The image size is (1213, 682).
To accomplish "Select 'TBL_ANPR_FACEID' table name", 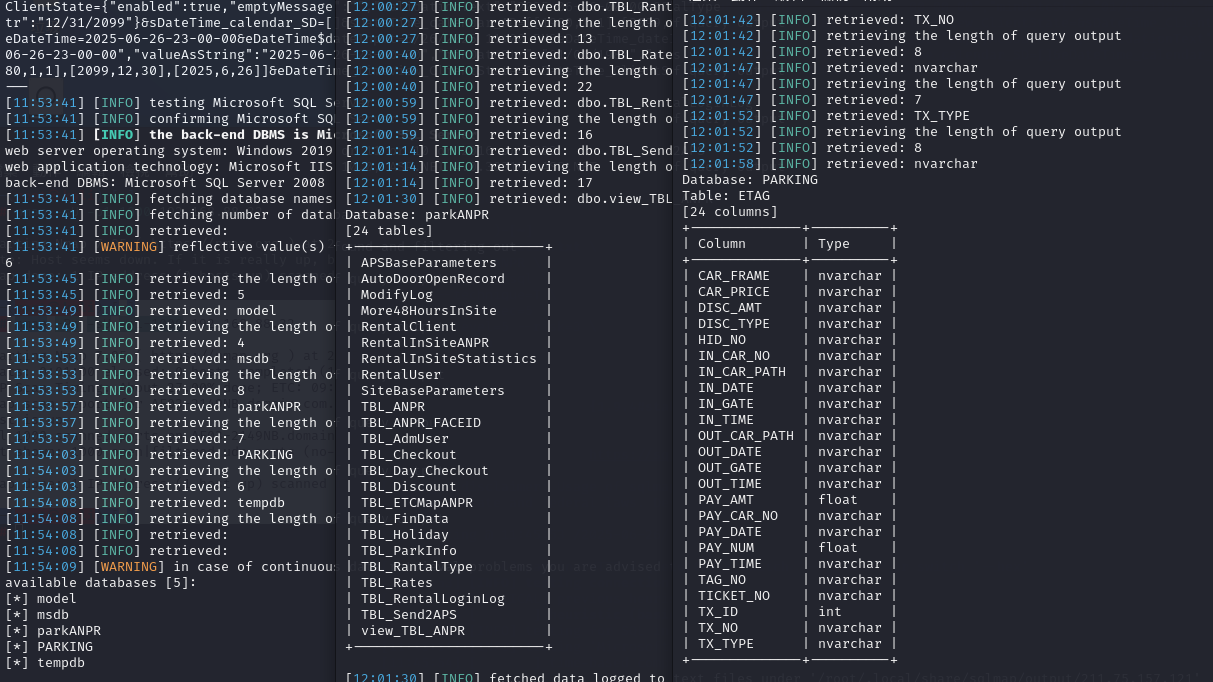I will click(x=421, y=423).
